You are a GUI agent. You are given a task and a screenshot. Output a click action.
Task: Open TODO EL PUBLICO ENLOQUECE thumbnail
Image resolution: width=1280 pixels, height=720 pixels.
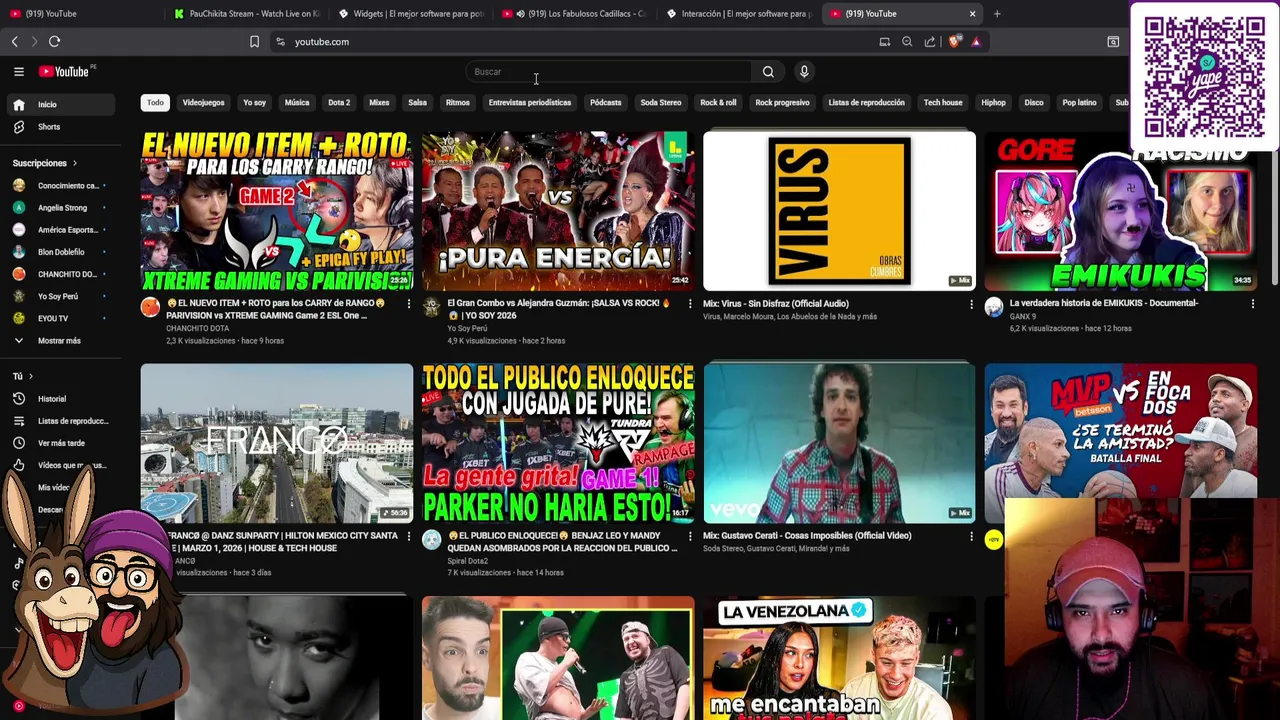coord(558,443)
